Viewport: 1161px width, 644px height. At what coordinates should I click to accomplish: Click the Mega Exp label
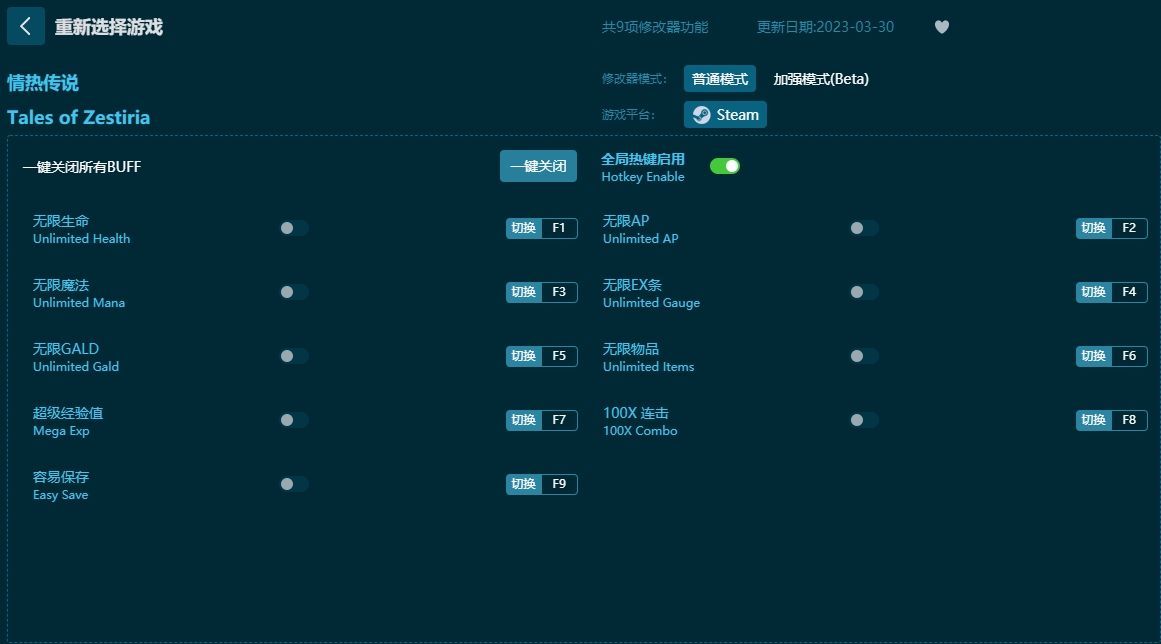[x=61, y=431]
